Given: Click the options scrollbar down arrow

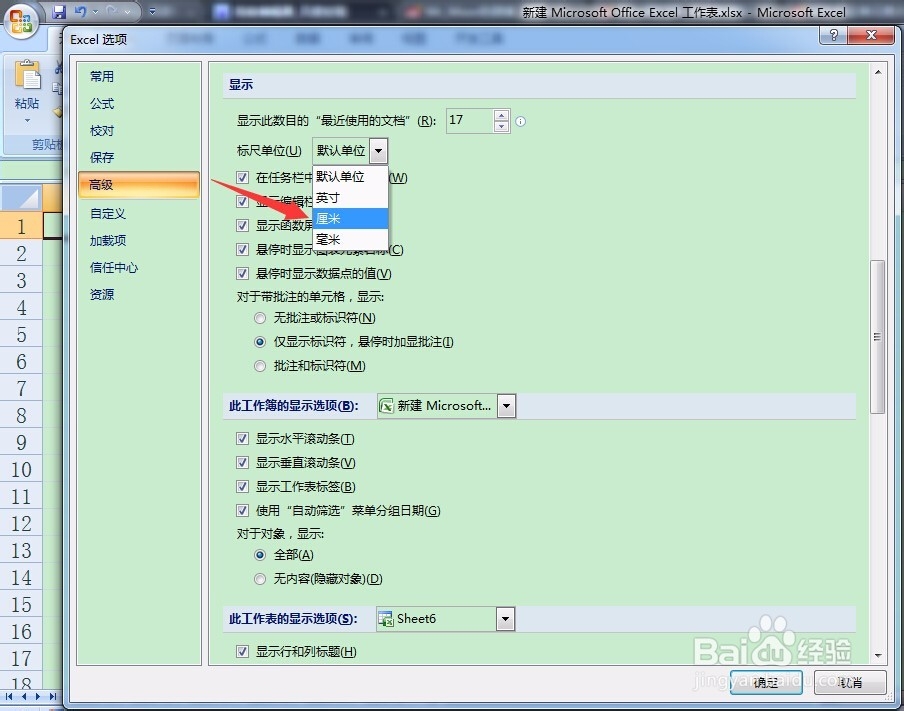Looking at the screenshot, I should 877,656.
